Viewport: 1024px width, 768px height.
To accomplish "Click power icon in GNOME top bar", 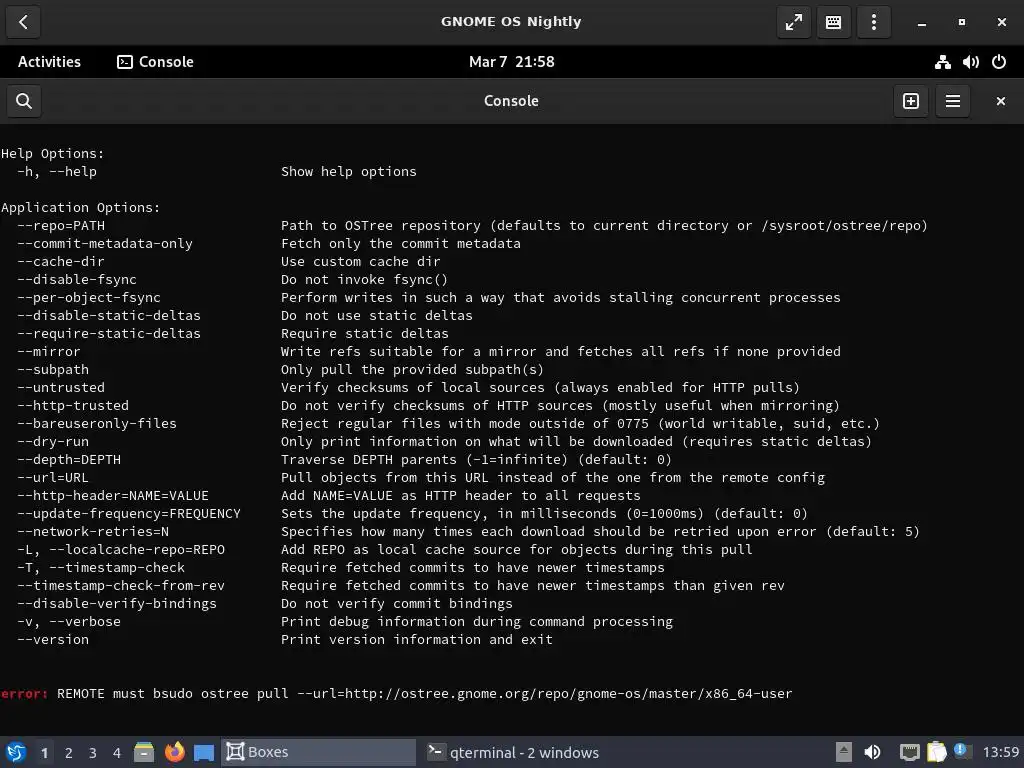I will point(999,62).
